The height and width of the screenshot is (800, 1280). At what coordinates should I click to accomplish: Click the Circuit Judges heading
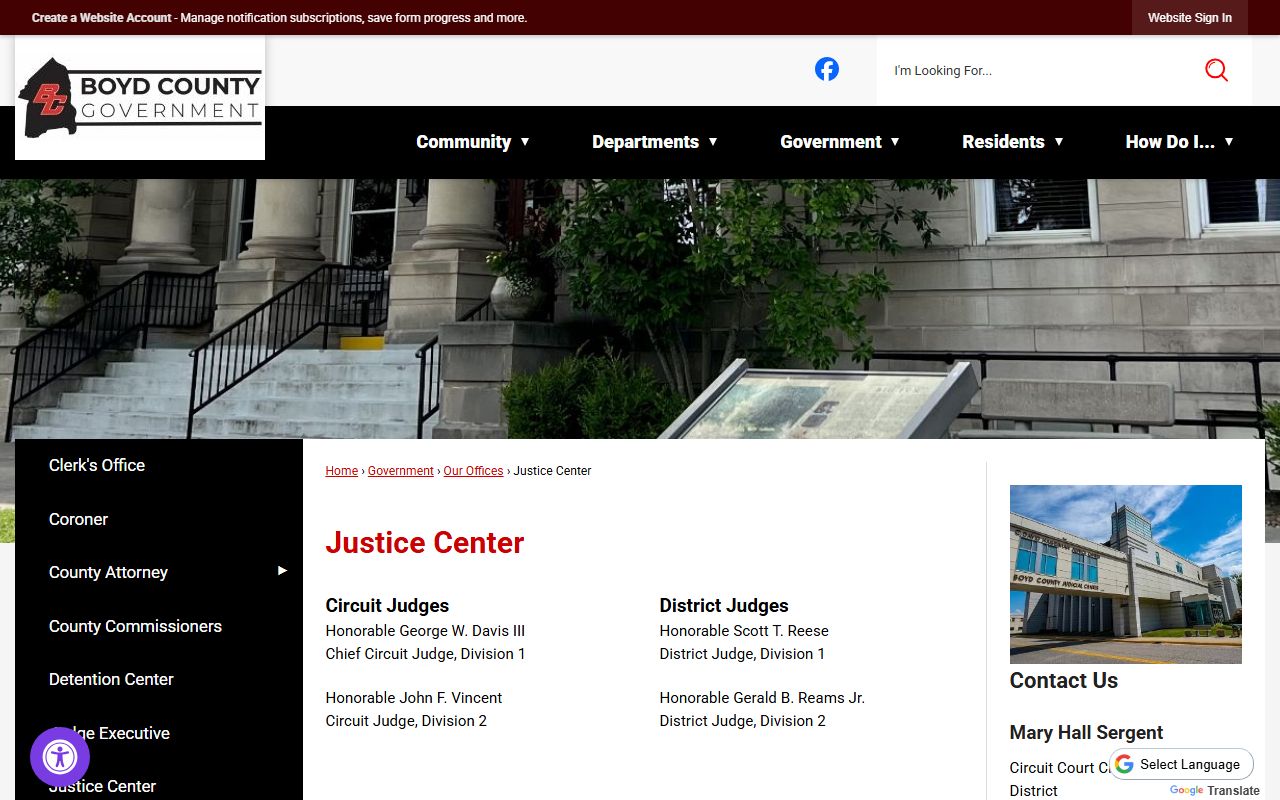tap(387, 605)
